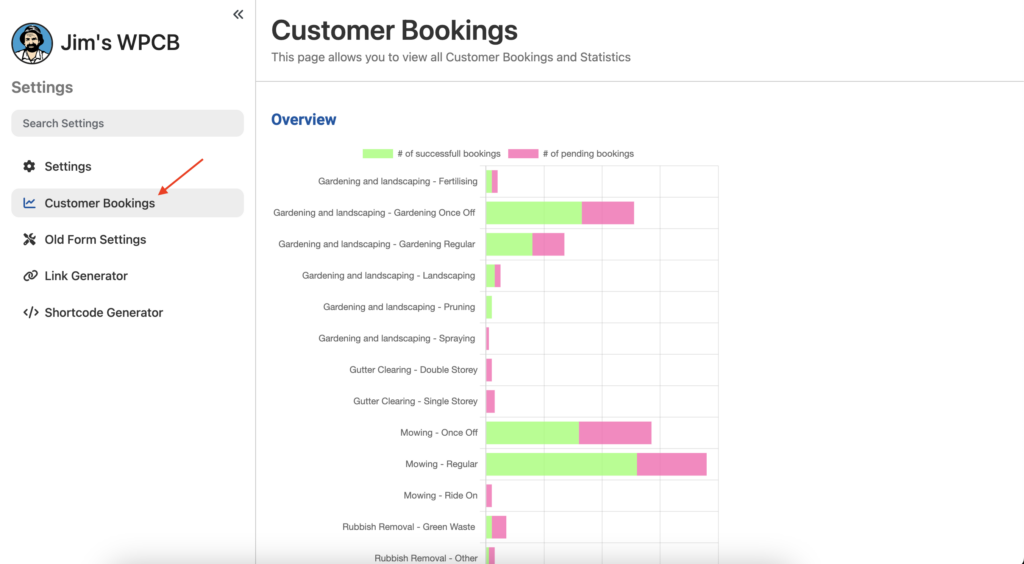Click the pink Mowing - Once Off bar

coord(615,433)
